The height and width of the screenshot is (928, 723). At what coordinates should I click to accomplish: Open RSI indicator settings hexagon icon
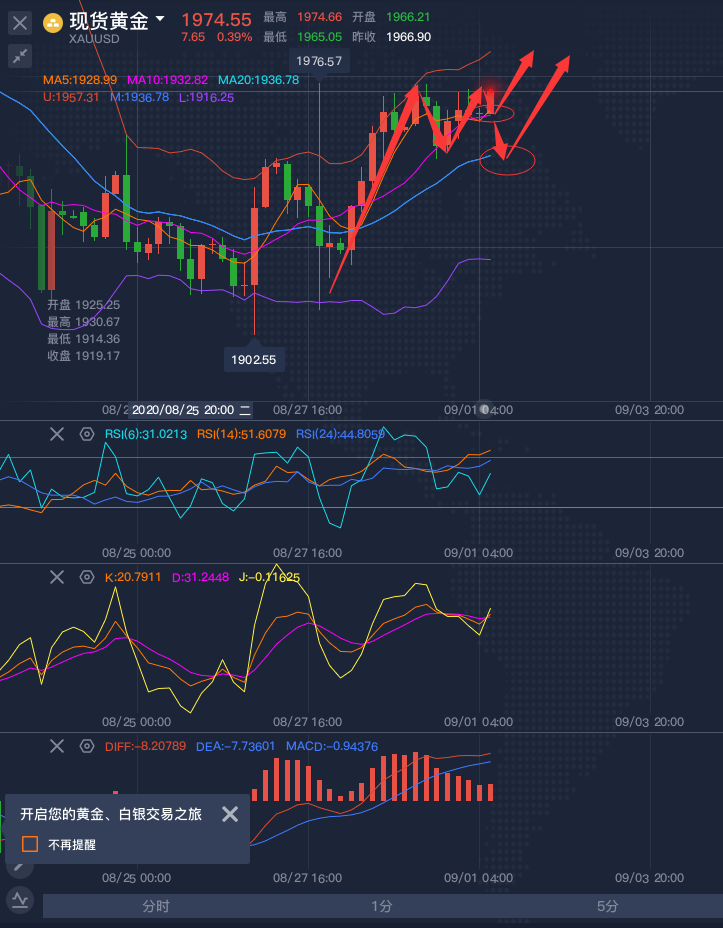click(x=86, y=434)
